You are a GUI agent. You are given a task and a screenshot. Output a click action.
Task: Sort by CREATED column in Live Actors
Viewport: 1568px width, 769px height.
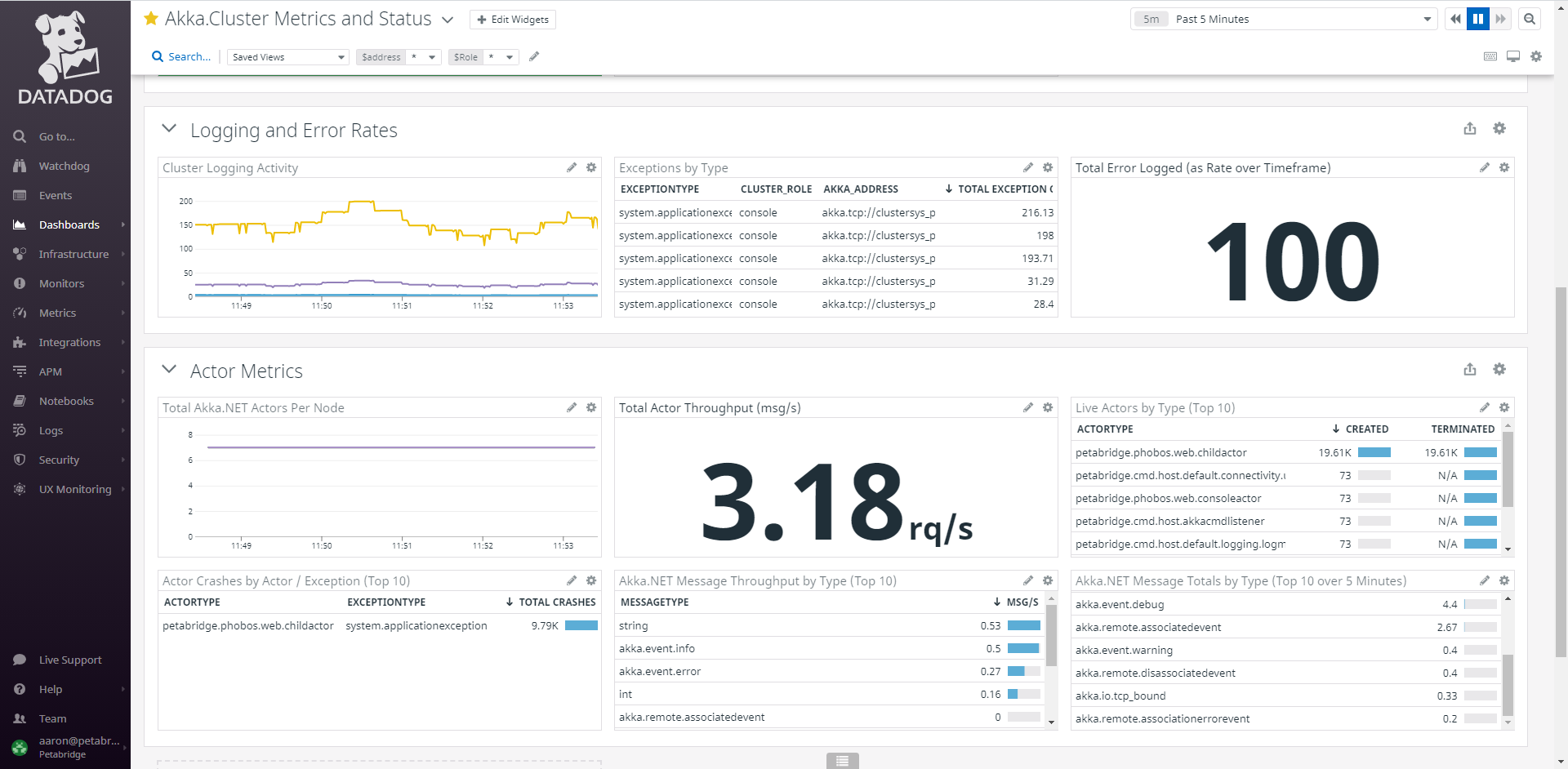coord(1360,429)
